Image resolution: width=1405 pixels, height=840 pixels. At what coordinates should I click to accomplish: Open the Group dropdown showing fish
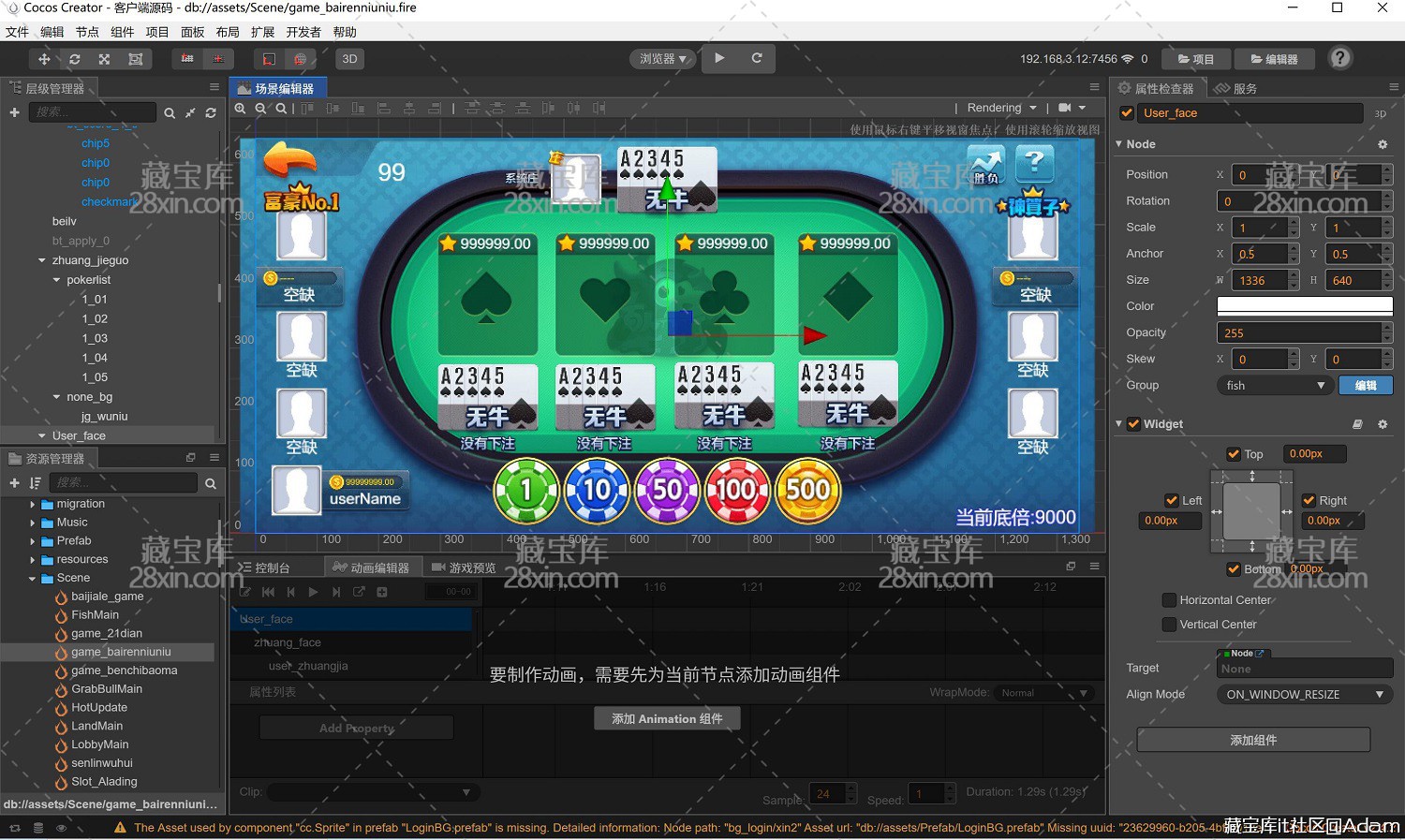1274,385
